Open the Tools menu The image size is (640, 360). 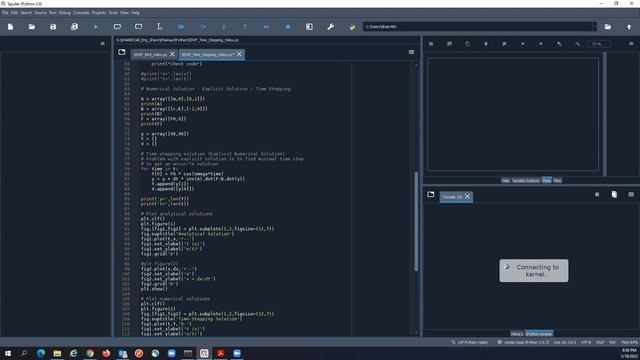(113, 13)
